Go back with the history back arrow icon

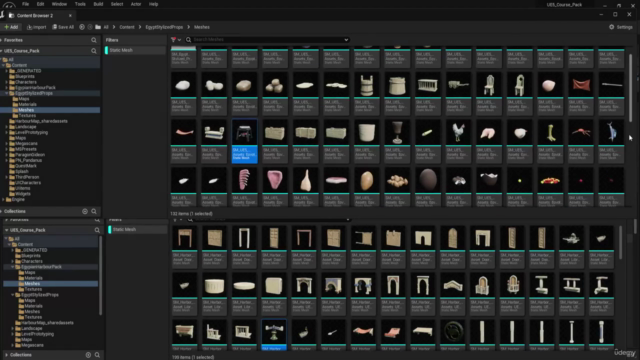click(82, 27)
